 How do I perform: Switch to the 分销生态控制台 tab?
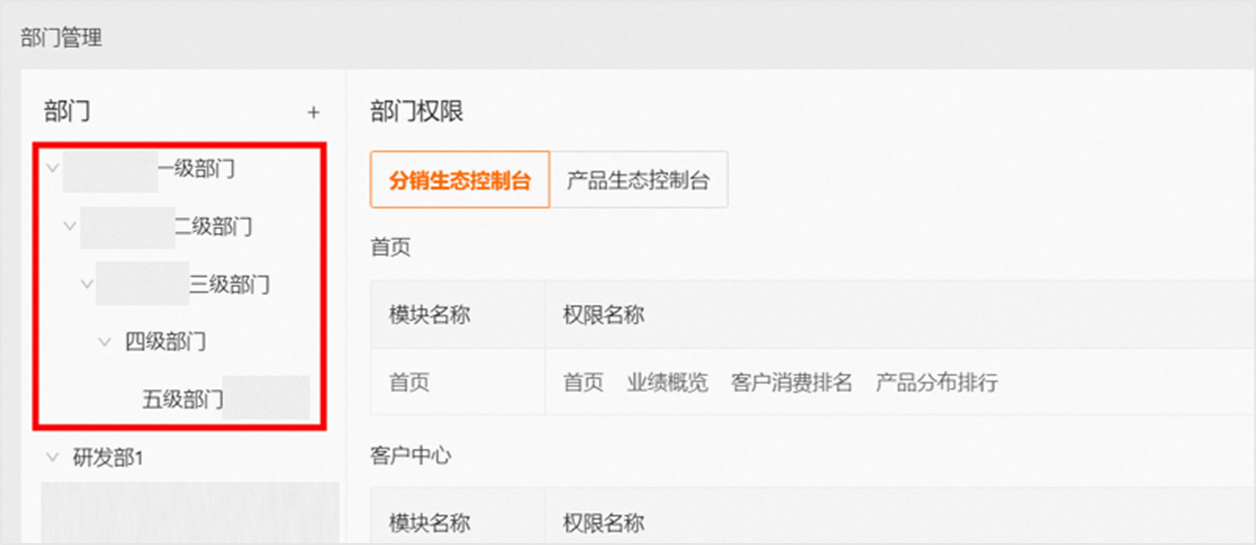point(460,180)
